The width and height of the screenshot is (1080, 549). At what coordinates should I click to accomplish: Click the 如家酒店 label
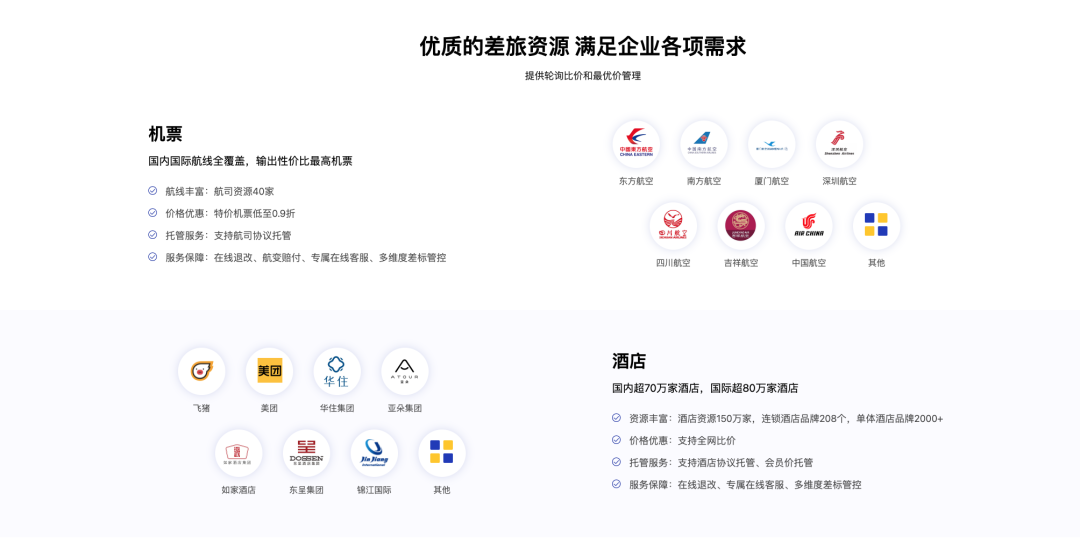(x=238, y=490)
